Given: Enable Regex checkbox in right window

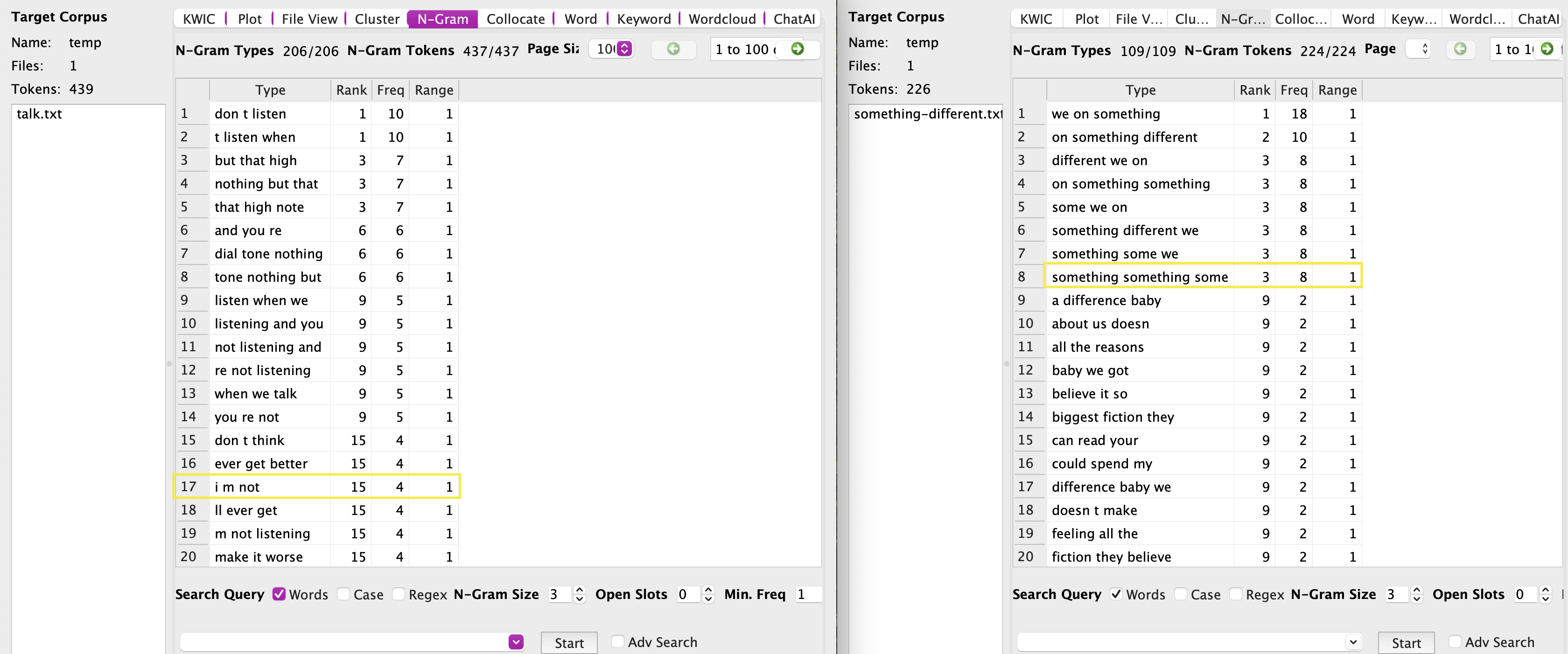Looking at the screenshot, I should [1235, 594].
